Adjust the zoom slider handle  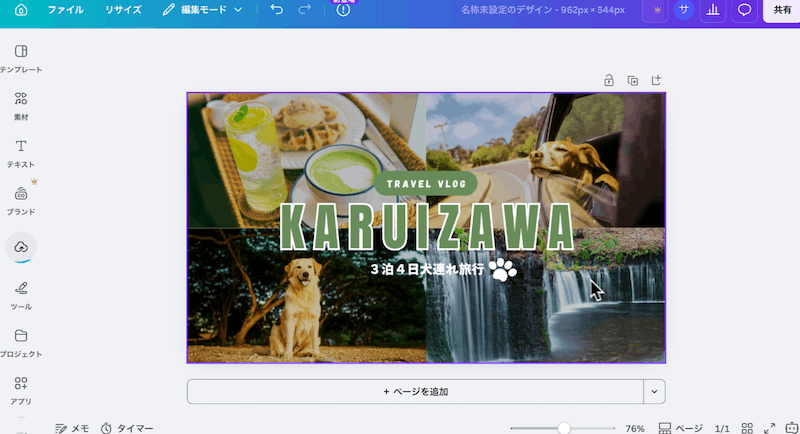[x=564, y=428]
